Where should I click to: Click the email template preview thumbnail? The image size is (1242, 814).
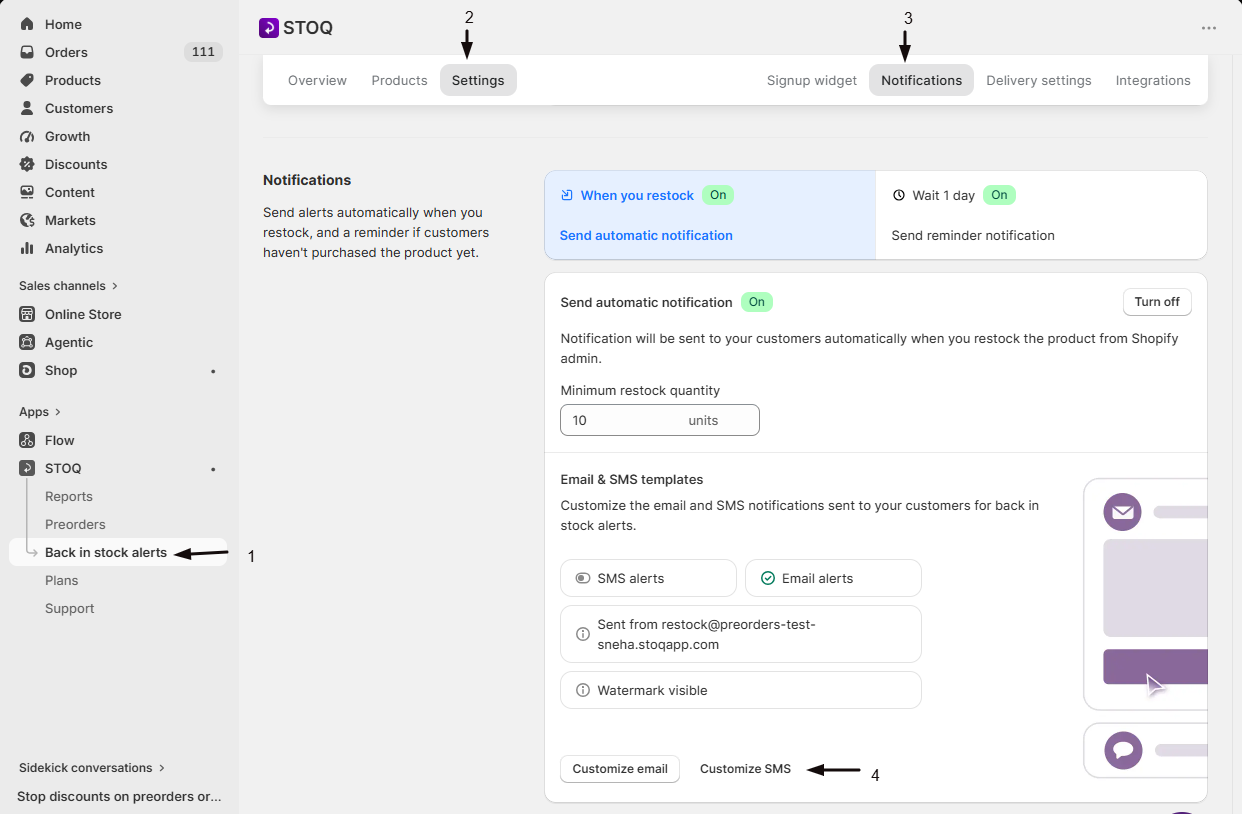pyautogui.click(x=1146, y=593)
